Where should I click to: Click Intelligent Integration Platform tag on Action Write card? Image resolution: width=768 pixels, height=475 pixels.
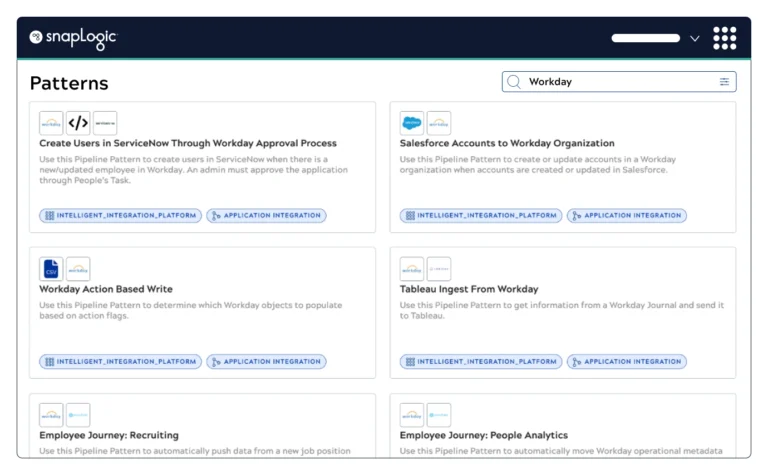coord(120,362)
